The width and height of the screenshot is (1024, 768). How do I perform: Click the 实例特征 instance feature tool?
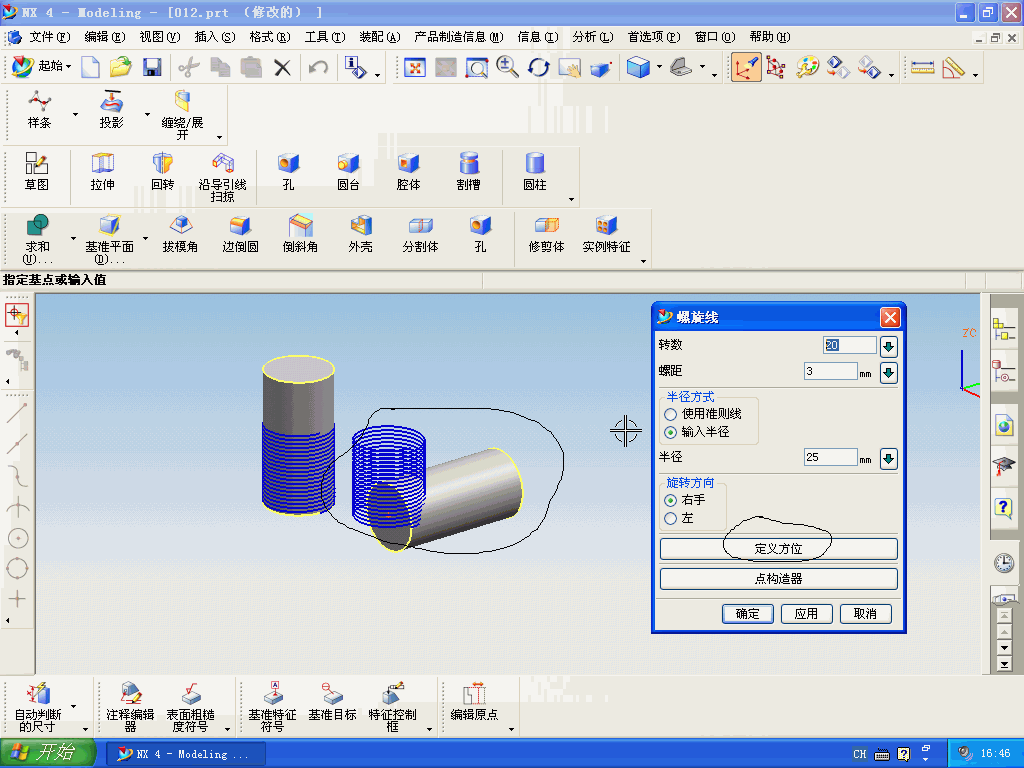click(x=607, y=233)
